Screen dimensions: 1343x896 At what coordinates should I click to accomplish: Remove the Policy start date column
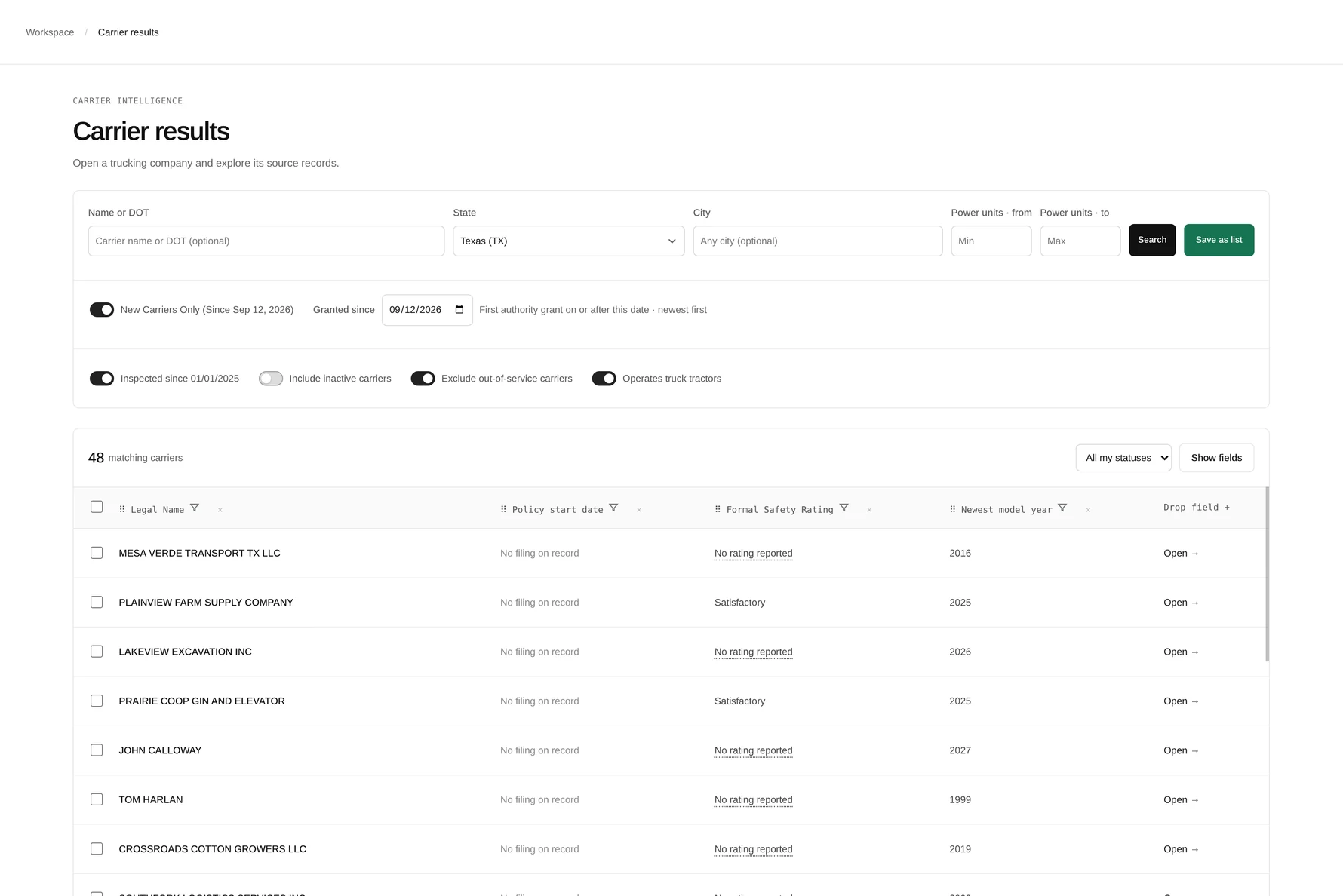pyautogui.click(x=639, y=510)
